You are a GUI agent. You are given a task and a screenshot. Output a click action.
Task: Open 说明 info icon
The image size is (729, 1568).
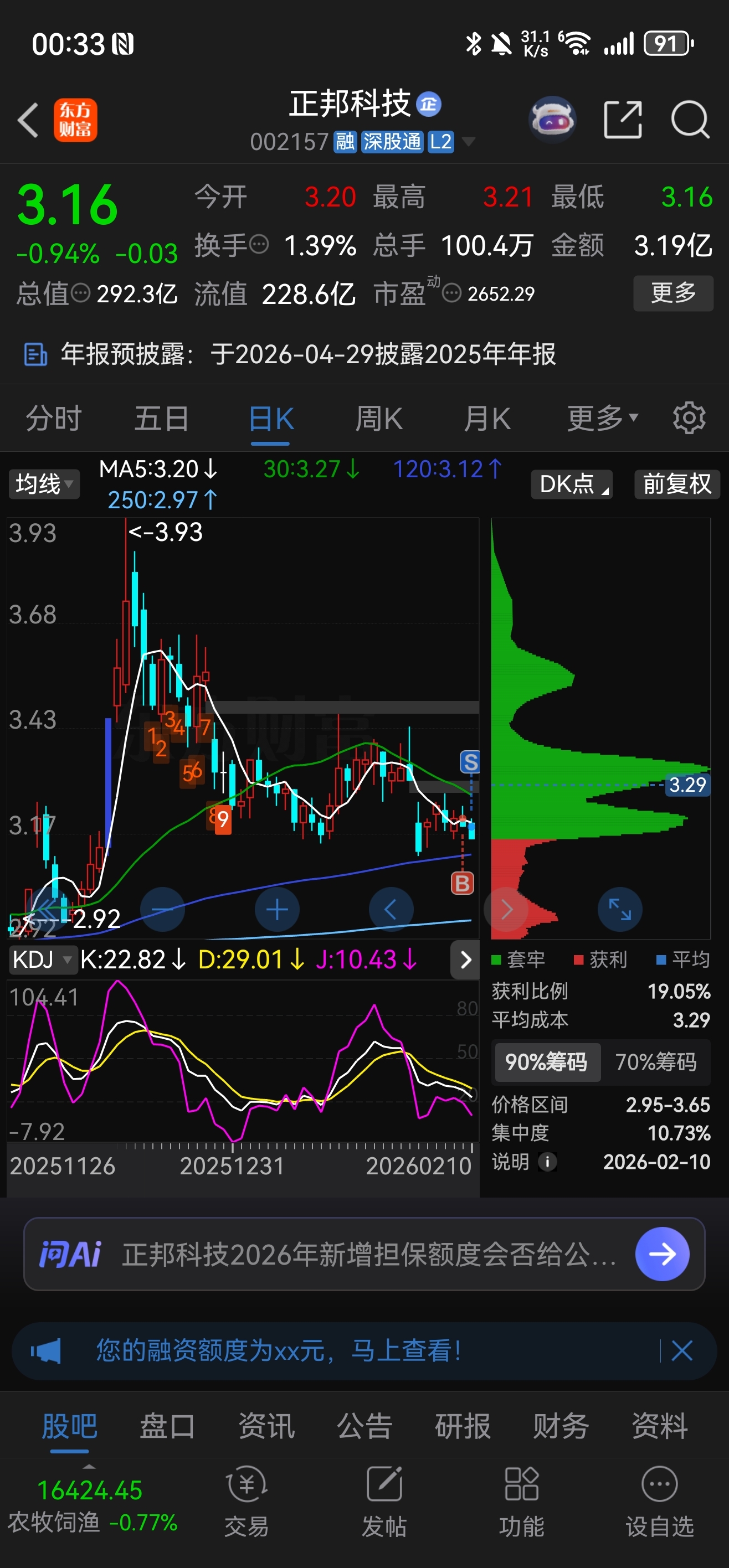point(547,1162)
